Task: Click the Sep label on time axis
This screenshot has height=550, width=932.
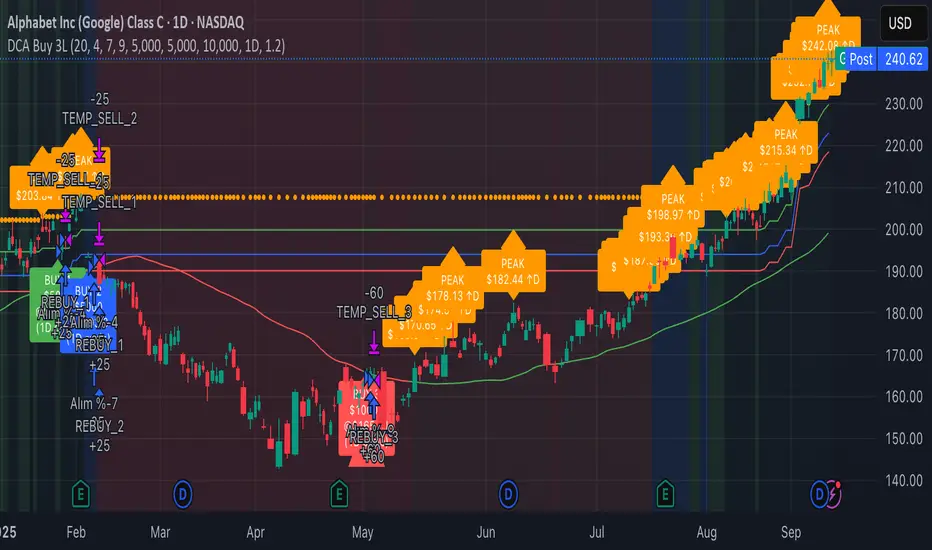Action: pos(791,532)
